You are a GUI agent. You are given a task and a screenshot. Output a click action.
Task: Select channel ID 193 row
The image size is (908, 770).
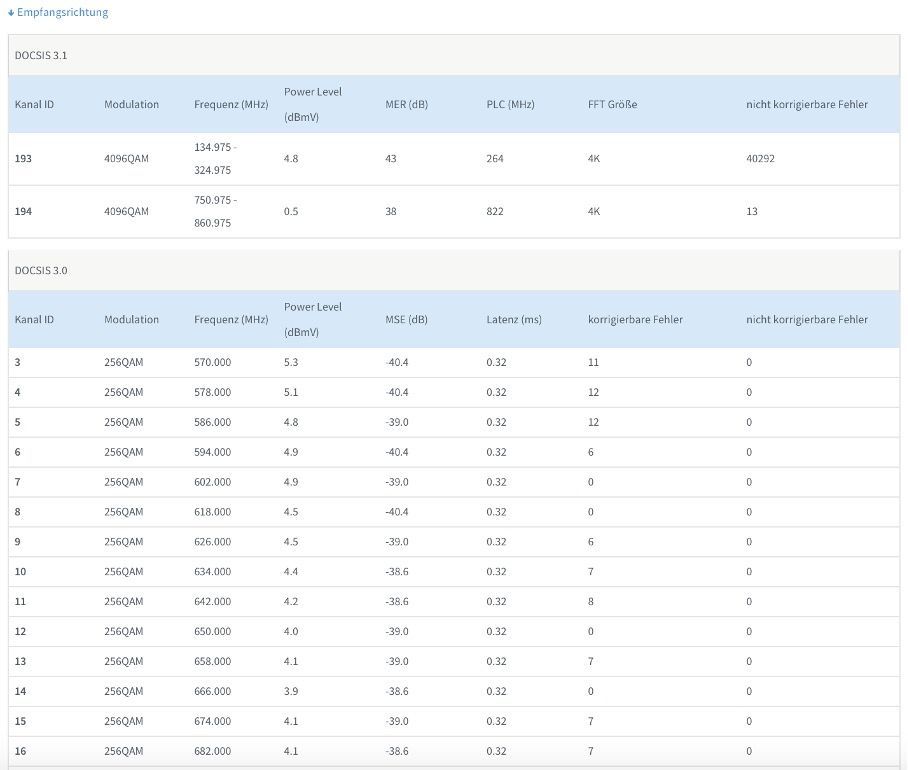(23, 158)
